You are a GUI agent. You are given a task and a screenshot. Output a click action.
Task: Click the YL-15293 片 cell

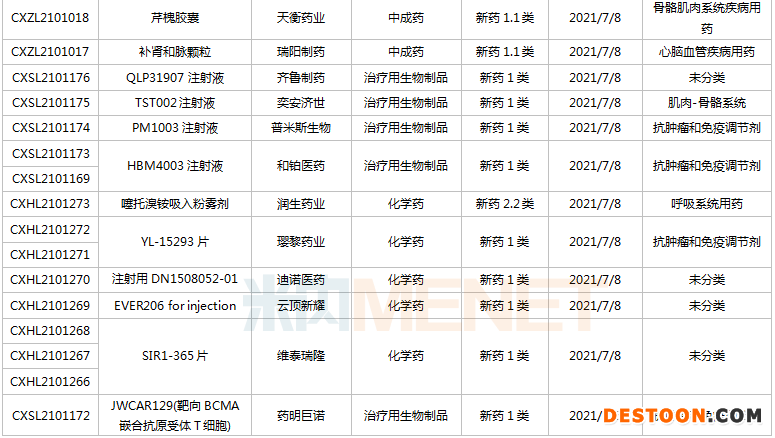pyautogui.click(x=175, y=242)
